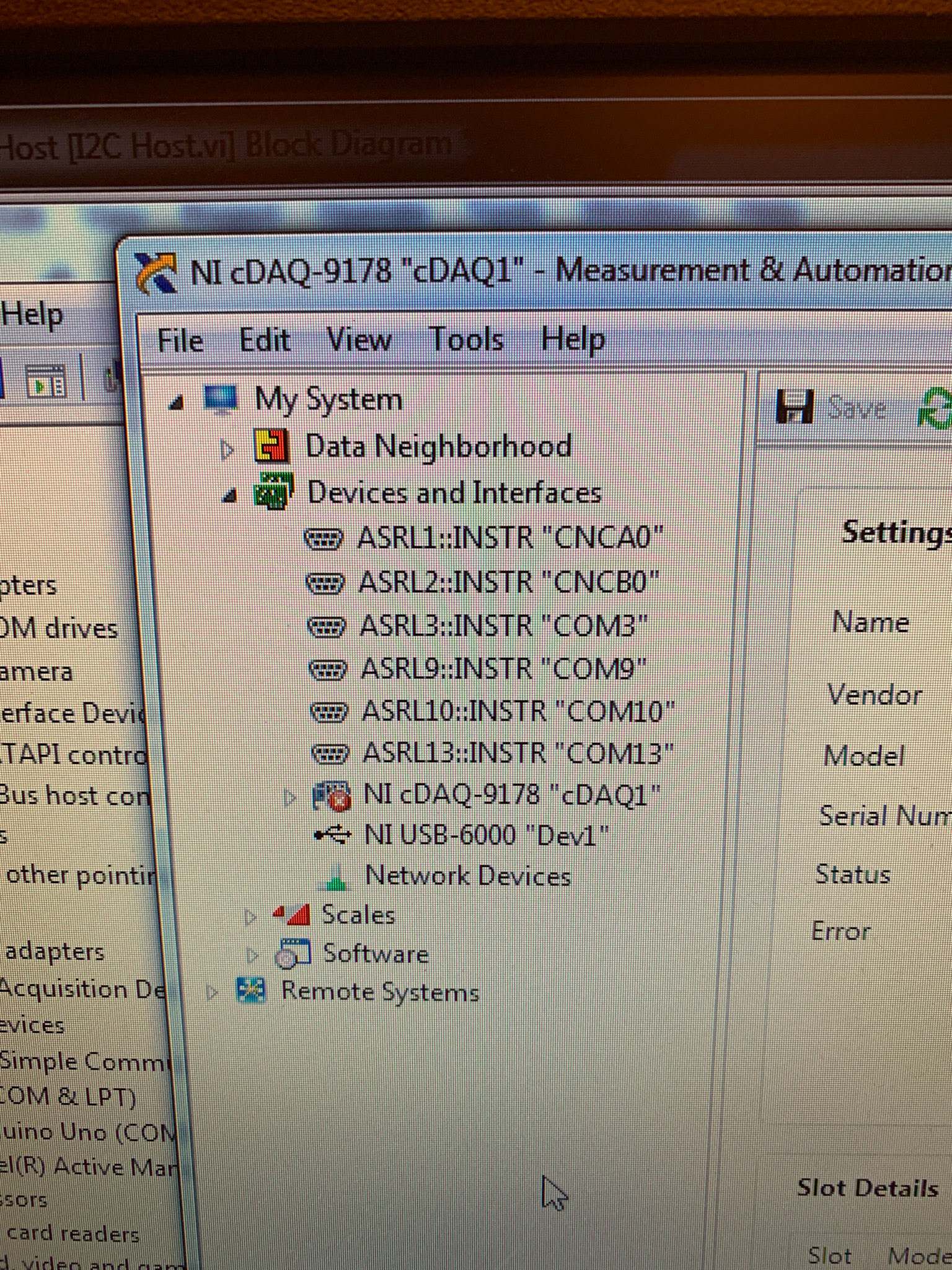Click the Scales icon

292,915
